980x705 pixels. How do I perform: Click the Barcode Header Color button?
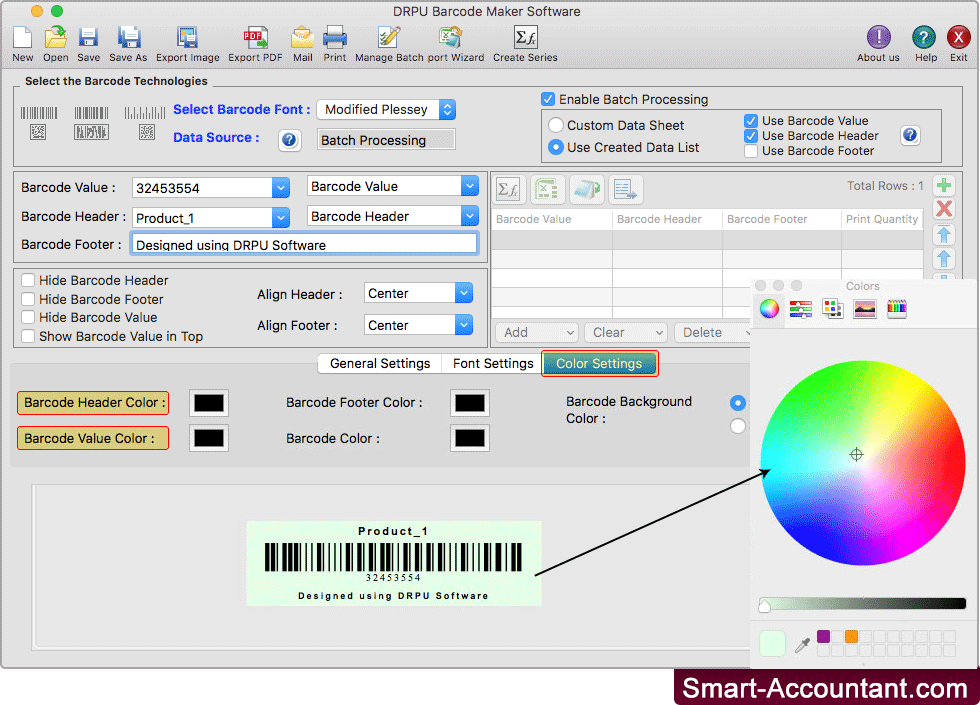pos(92,403)
